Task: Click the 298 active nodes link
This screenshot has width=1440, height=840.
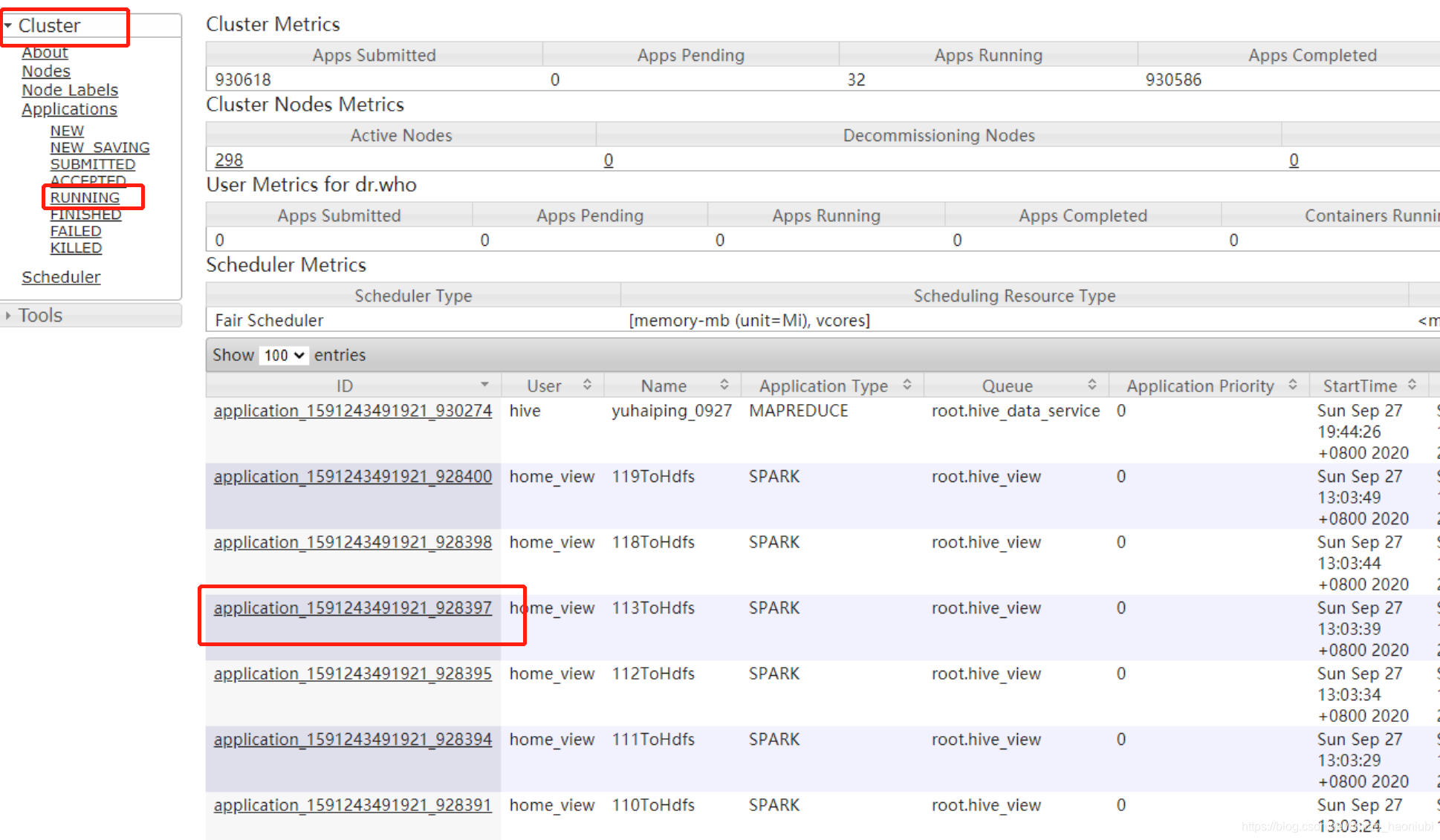Action: click(x=229, y=160)
